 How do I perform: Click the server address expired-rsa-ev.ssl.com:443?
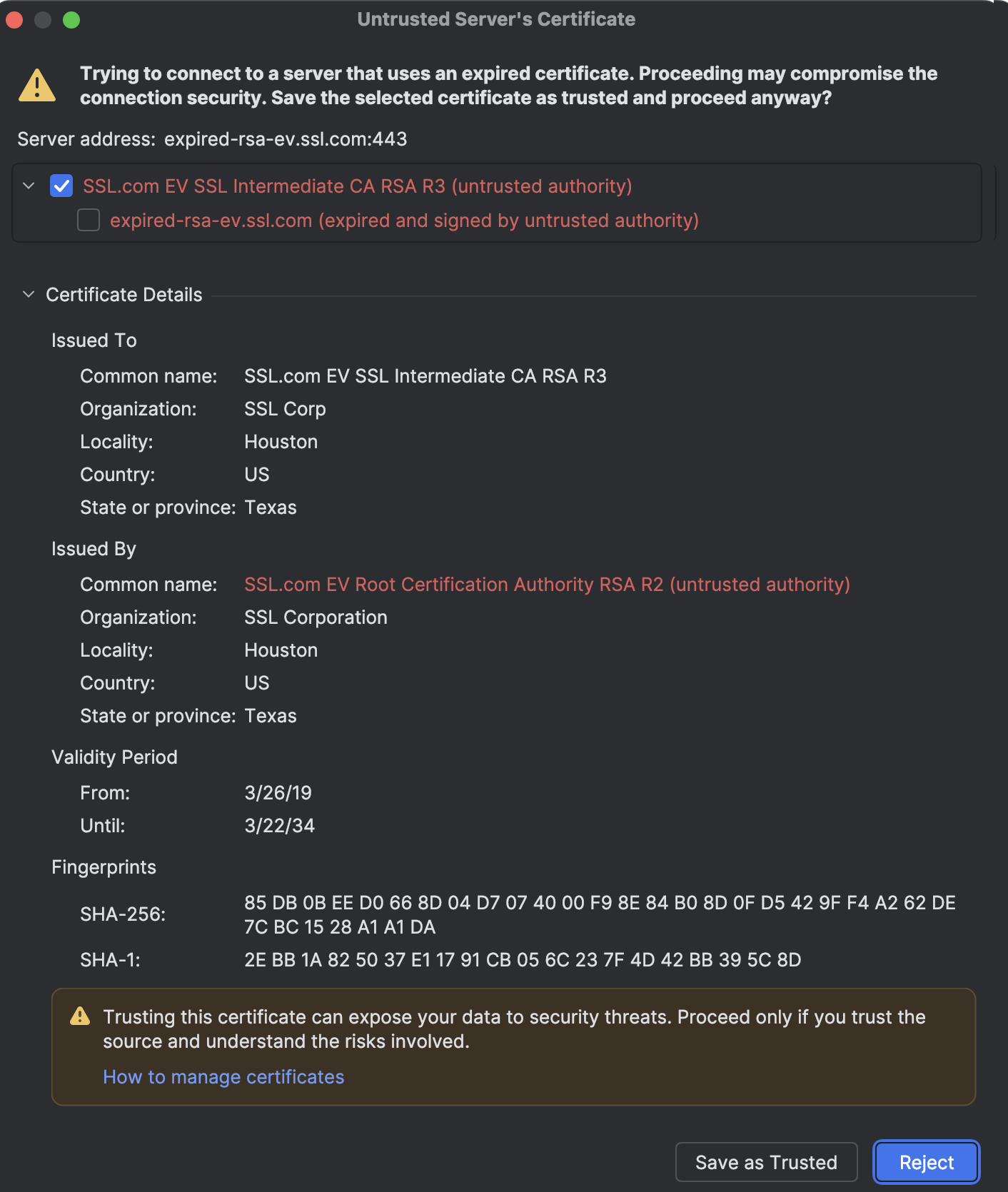(286, 139)
